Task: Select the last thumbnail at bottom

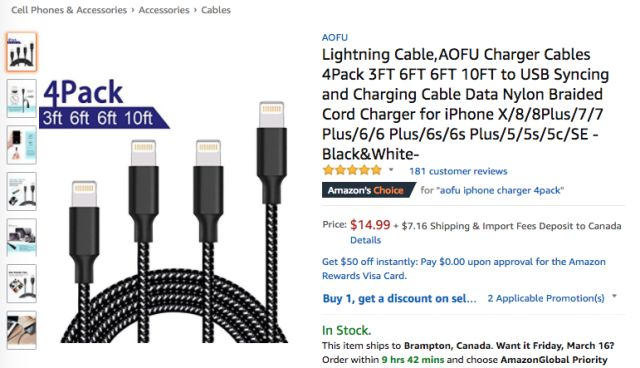Action: [22, 330]
